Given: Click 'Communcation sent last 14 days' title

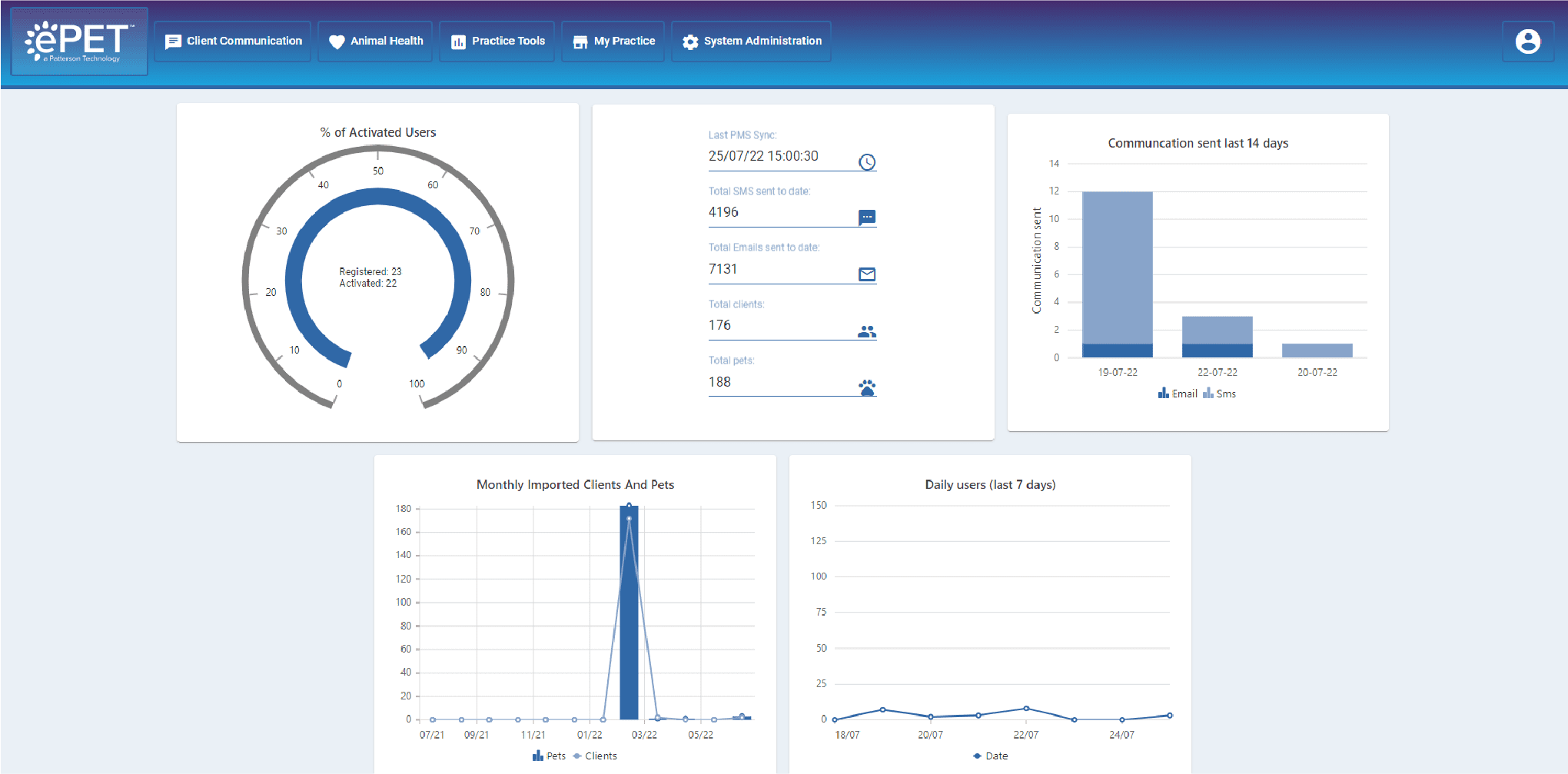Looking at the screenshot, I should tap(1198, 143).
